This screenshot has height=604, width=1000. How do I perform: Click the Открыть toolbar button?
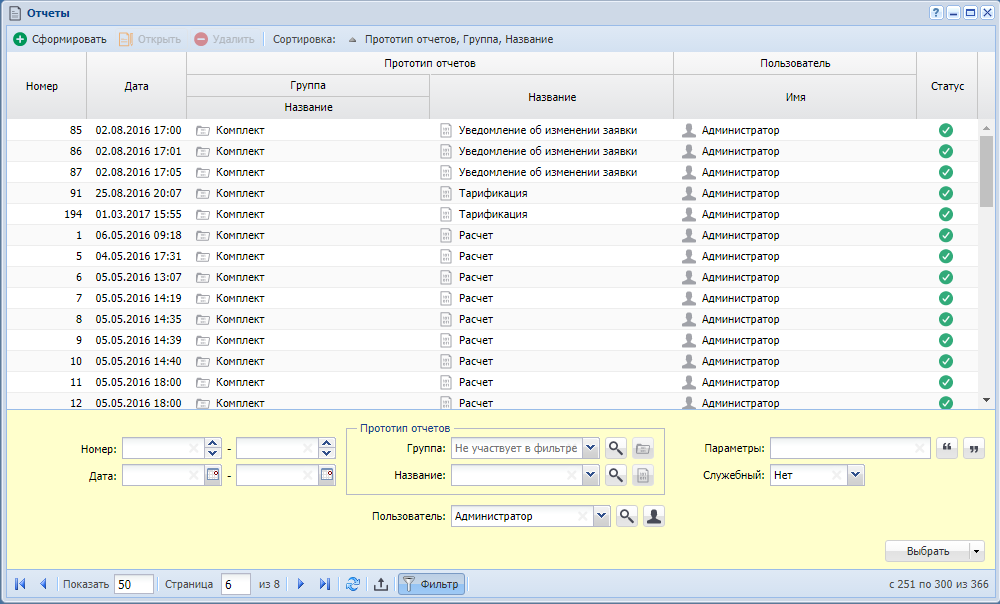pos(150,39)
